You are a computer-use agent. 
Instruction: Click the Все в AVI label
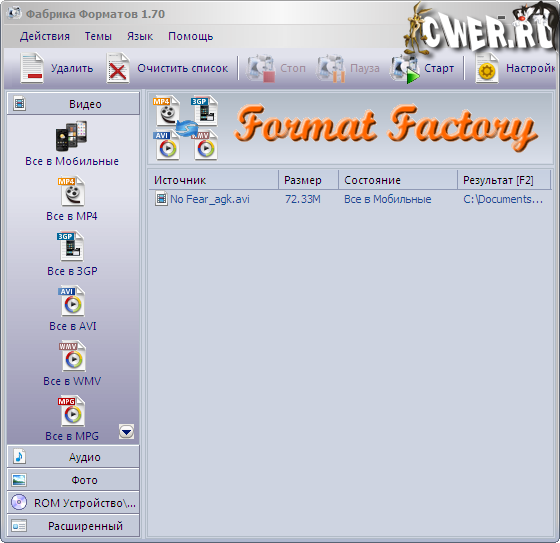73,326
